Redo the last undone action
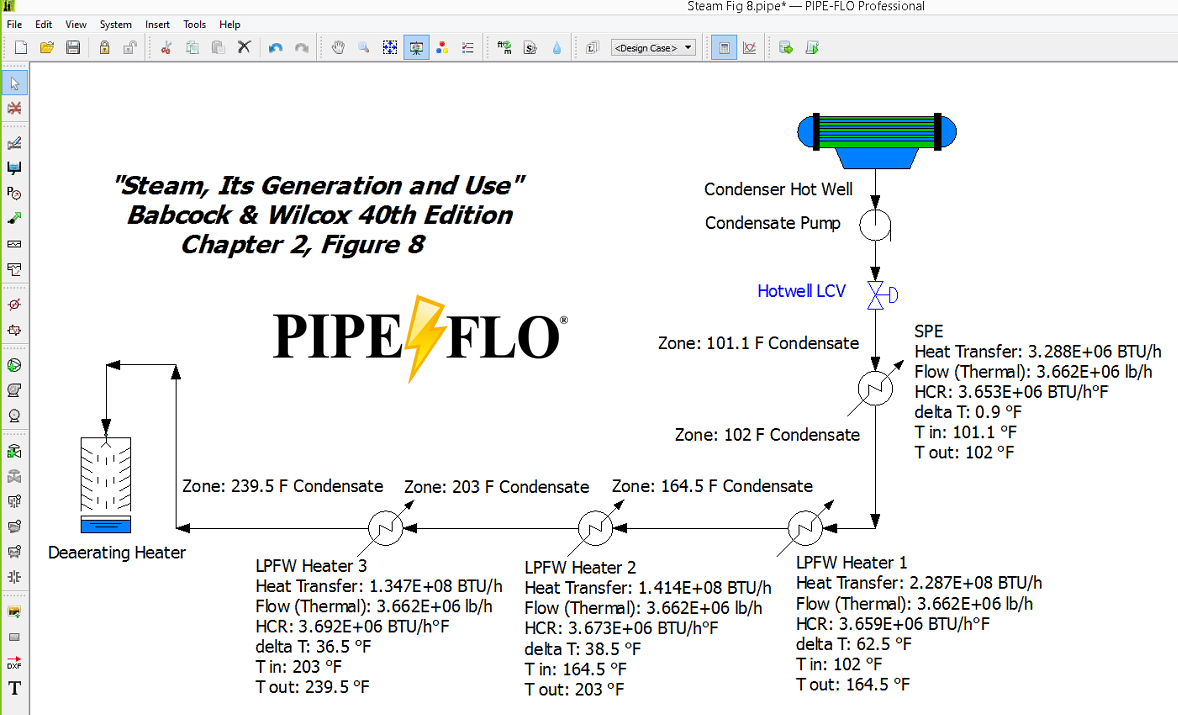Screen dimensions: 1178x715 301,47
